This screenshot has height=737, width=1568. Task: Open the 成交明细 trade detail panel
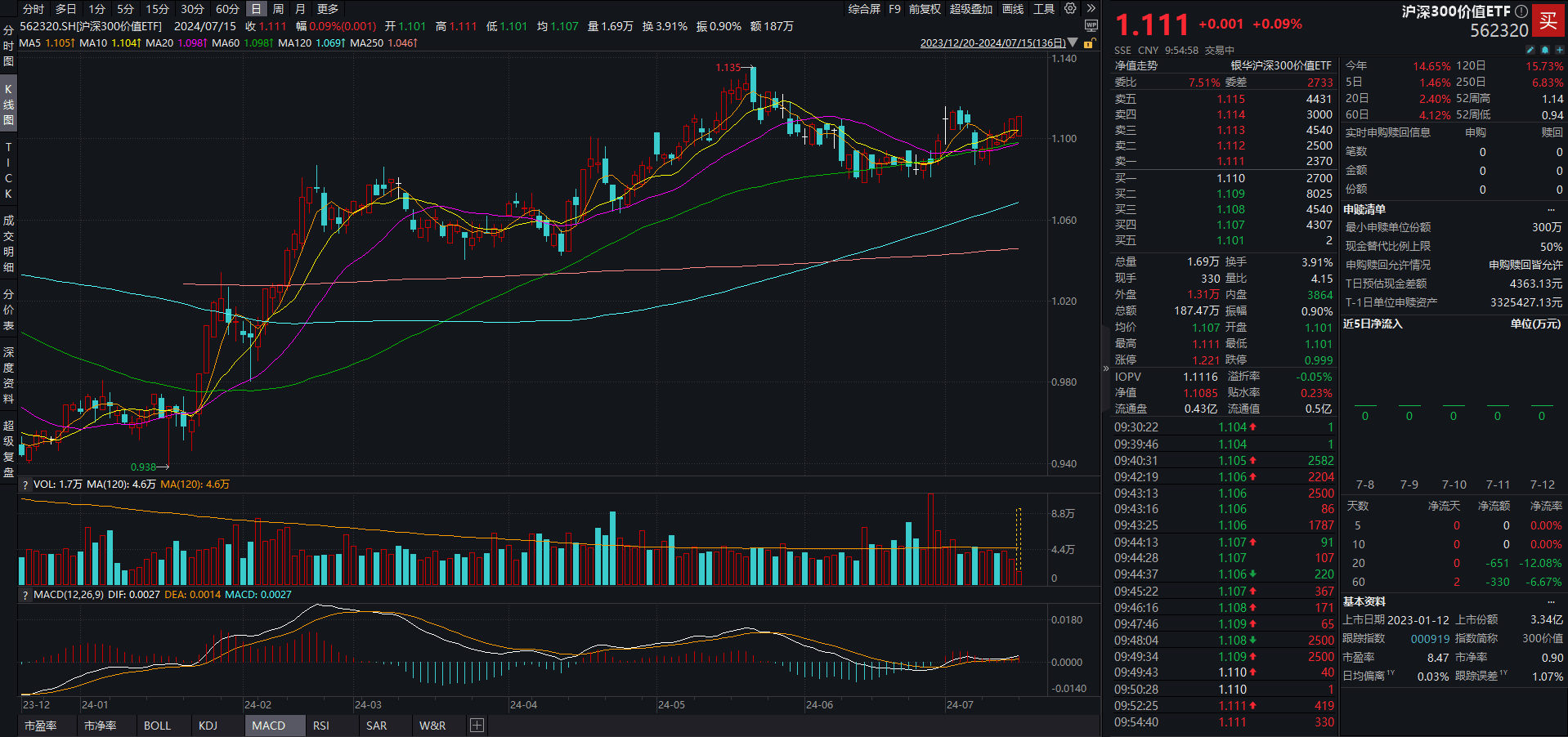(7, 249)
